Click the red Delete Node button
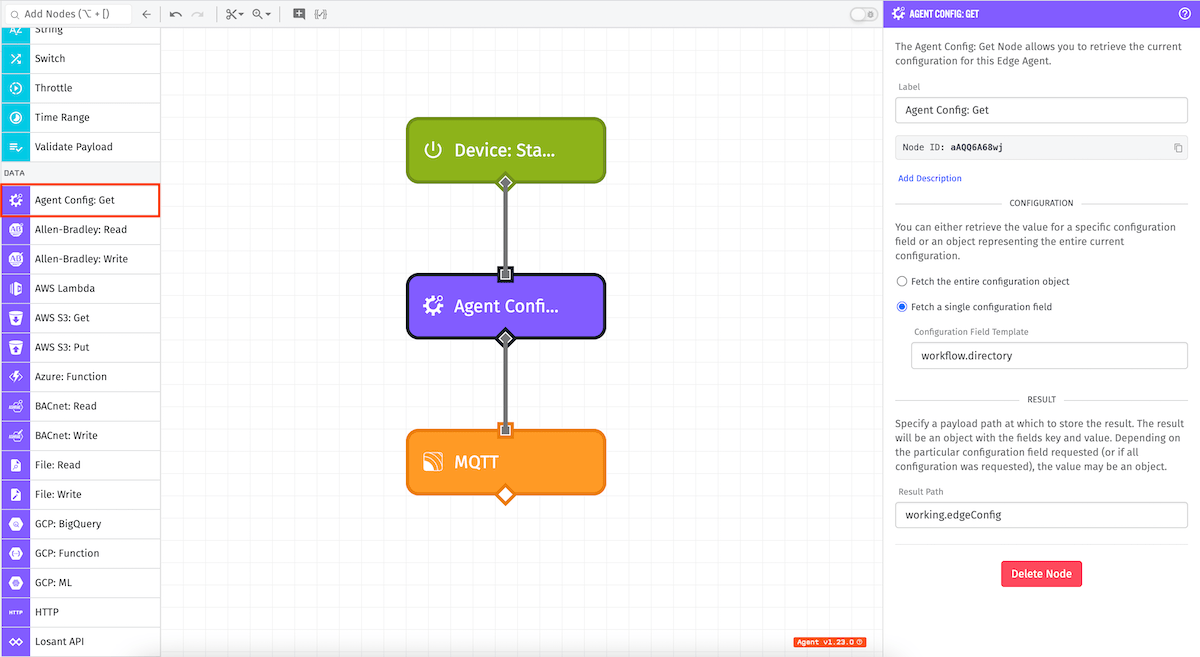1200x657 pixels. (1041, 574)
